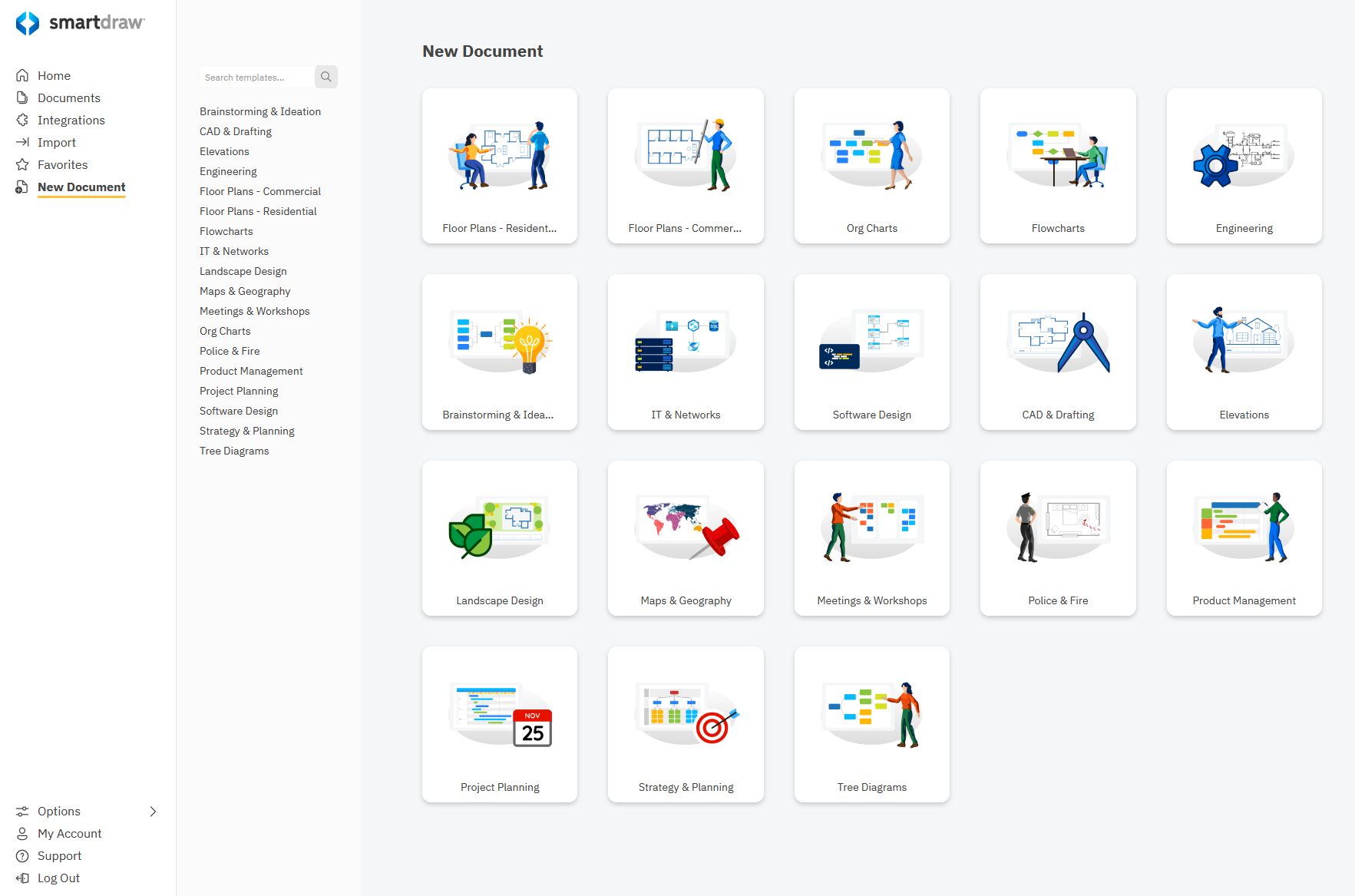Expand the Options menu chevron
This screenshot has width=1355, height=896.
[153, 811]
